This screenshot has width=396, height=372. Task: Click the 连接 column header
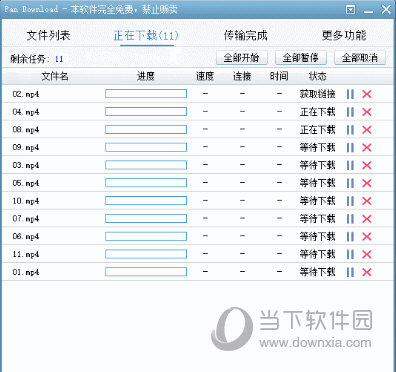click(242, 76)
